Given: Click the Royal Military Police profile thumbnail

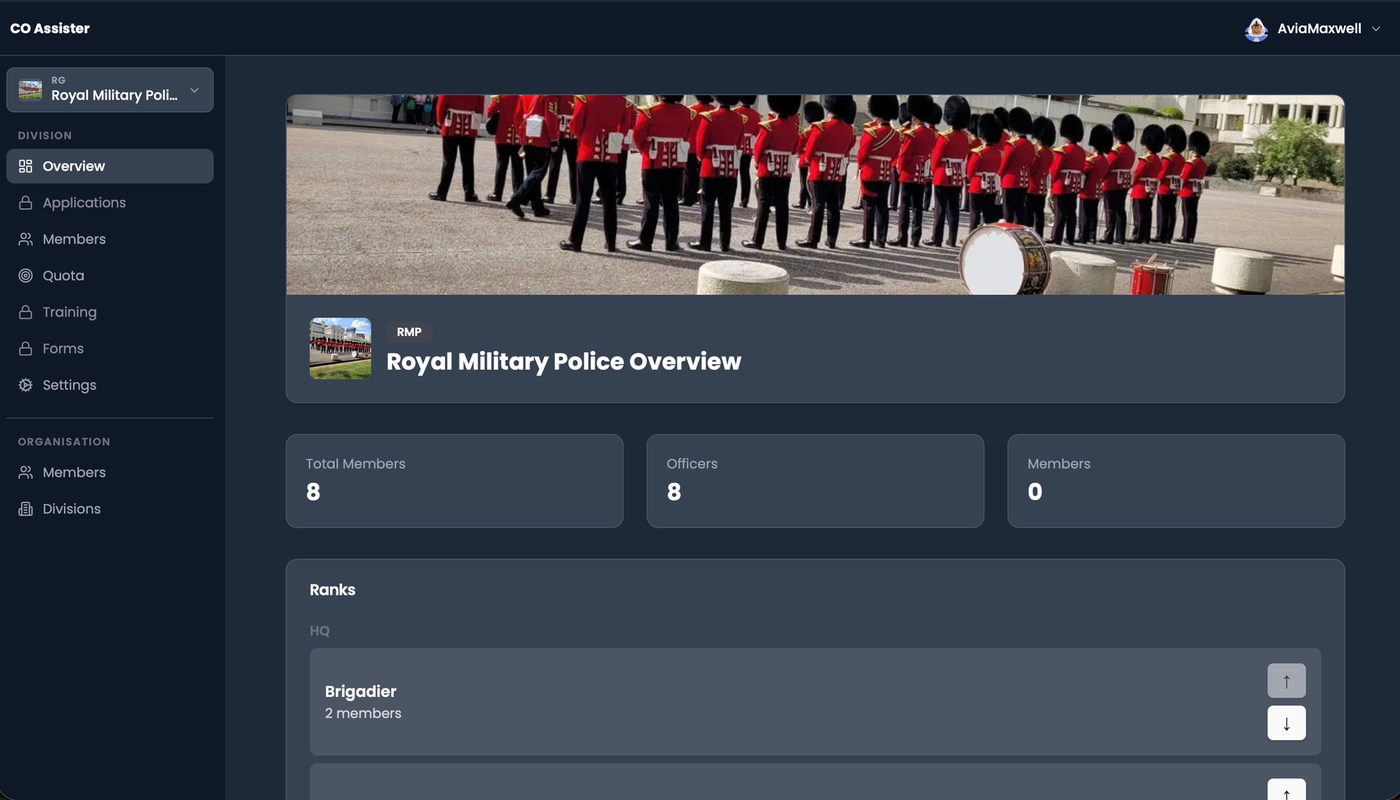Looking at the screenshot, I should 340,348.
